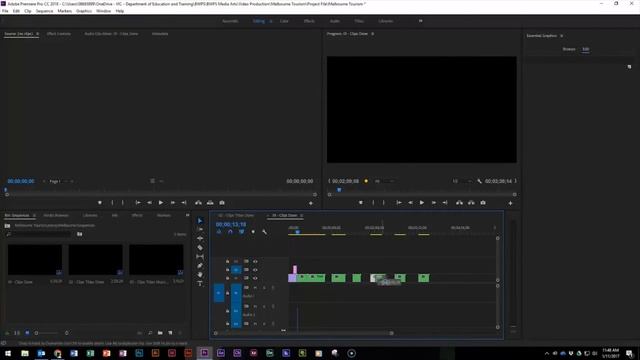Viewport: 640px width, 360px height.
Task: Open Program monitor settings wrench menu
Action: (479, 181)
